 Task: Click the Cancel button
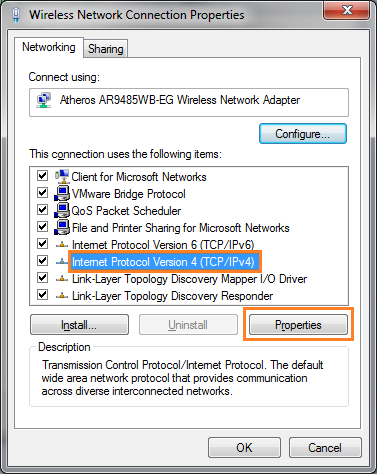point(325,448)
